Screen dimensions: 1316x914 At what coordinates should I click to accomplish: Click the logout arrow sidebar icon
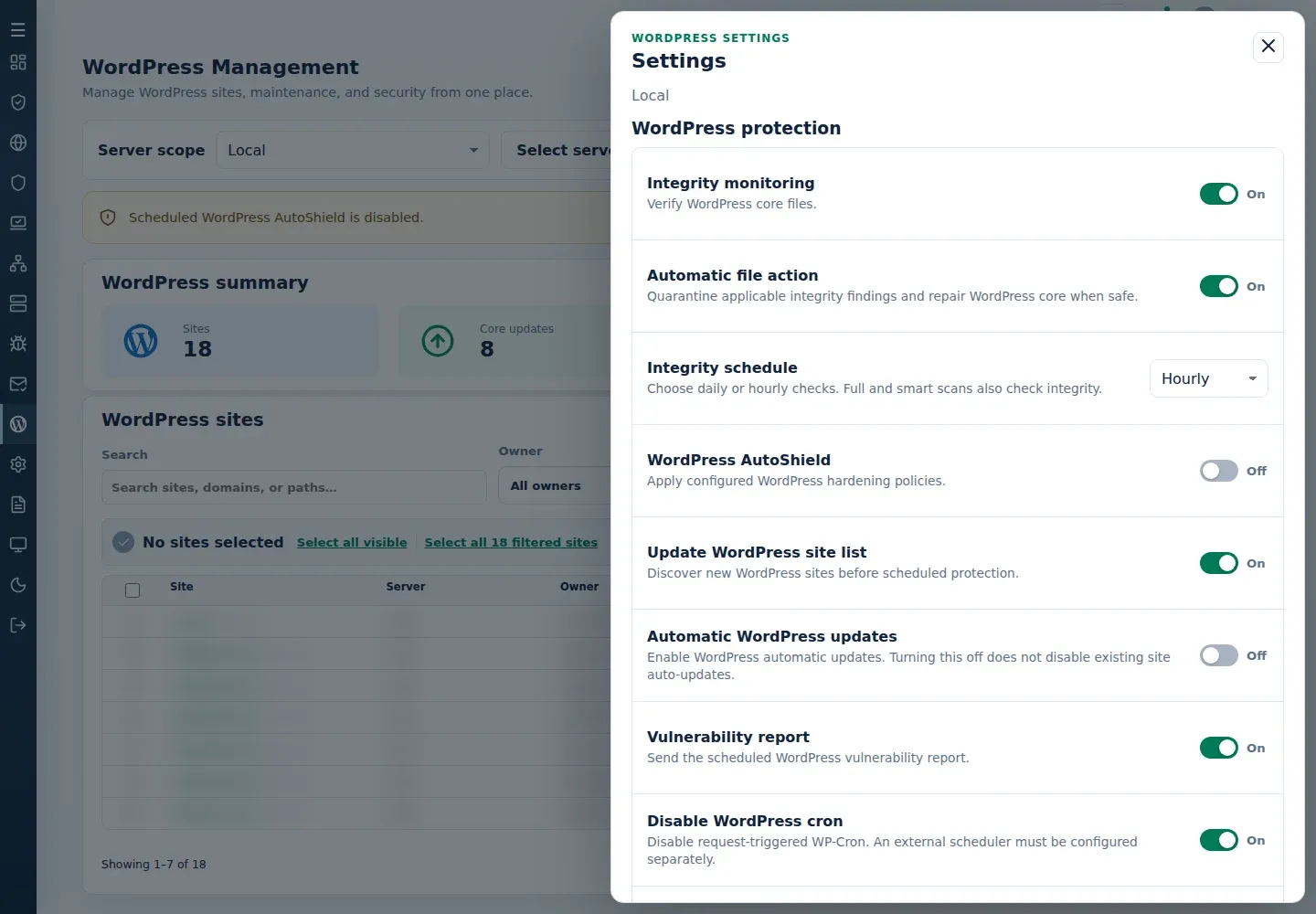[18, 625]
